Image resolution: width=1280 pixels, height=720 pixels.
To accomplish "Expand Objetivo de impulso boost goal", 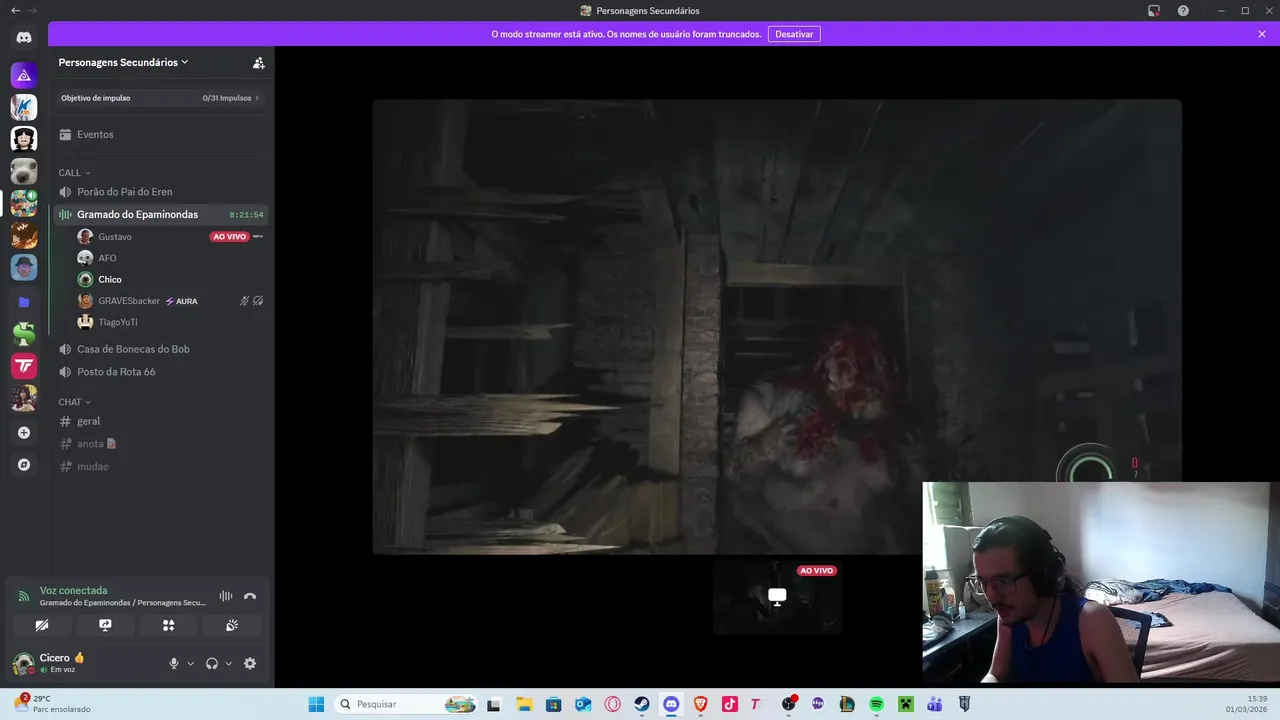I will coord(160,98).
